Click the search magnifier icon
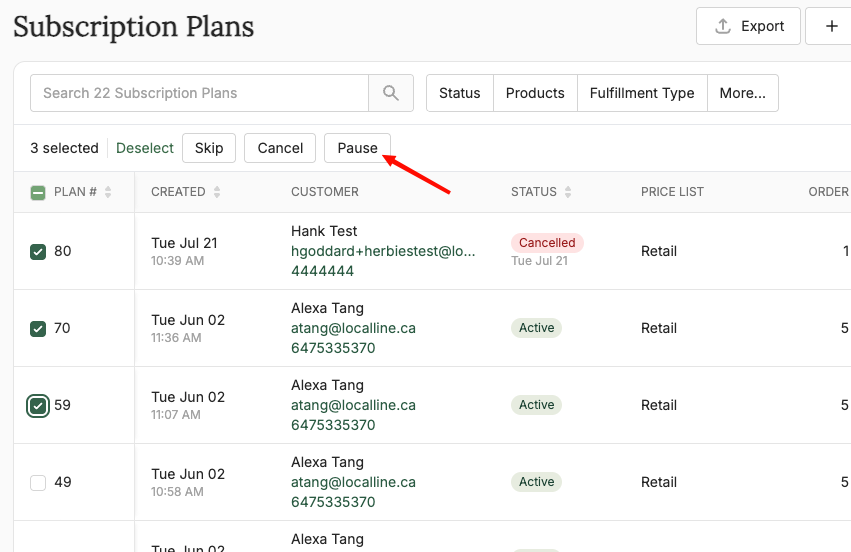 [x=391, y=93]
